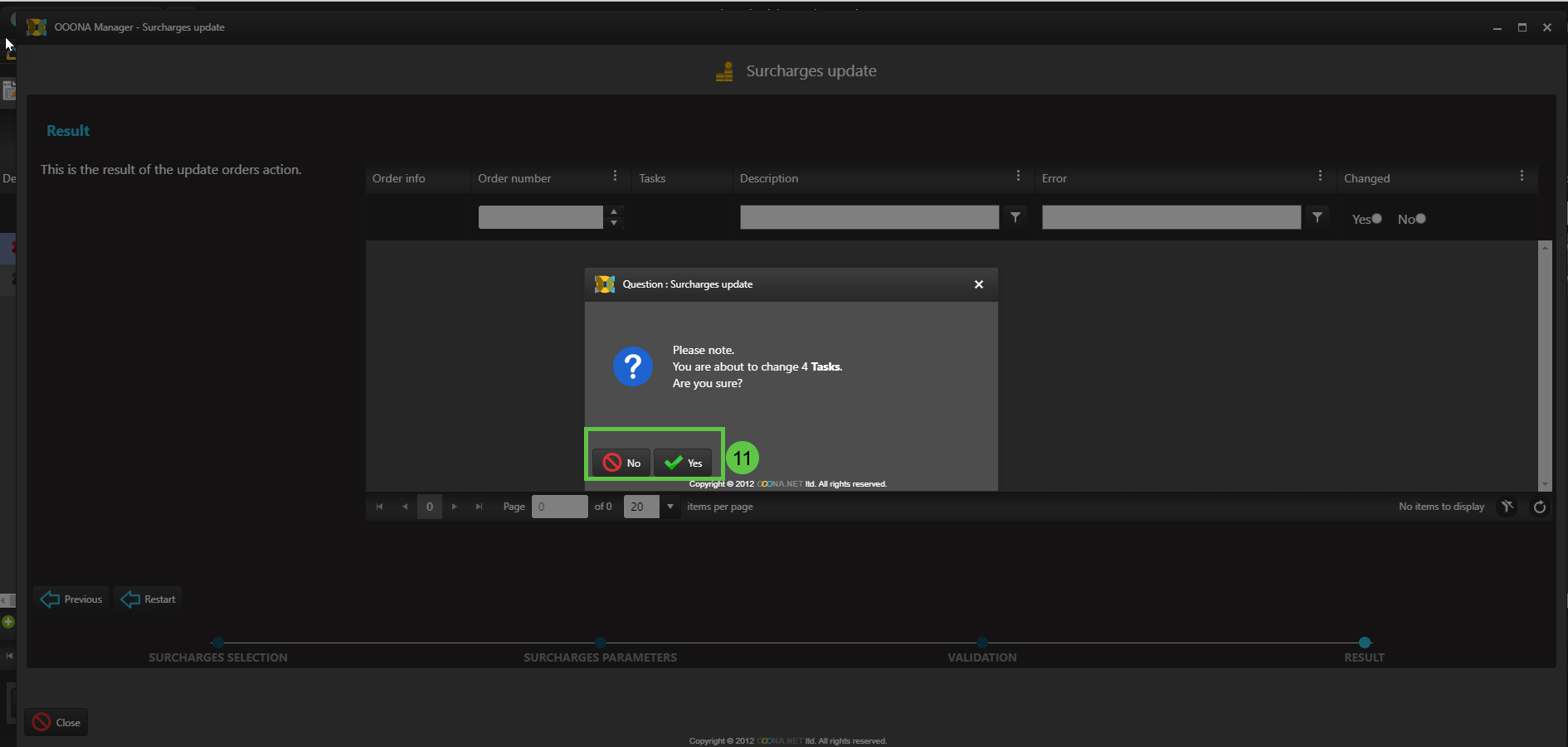Jump to Validation wizard step
The height and width of the screenshot is (747, 1568).
click(x=982, y=643)
